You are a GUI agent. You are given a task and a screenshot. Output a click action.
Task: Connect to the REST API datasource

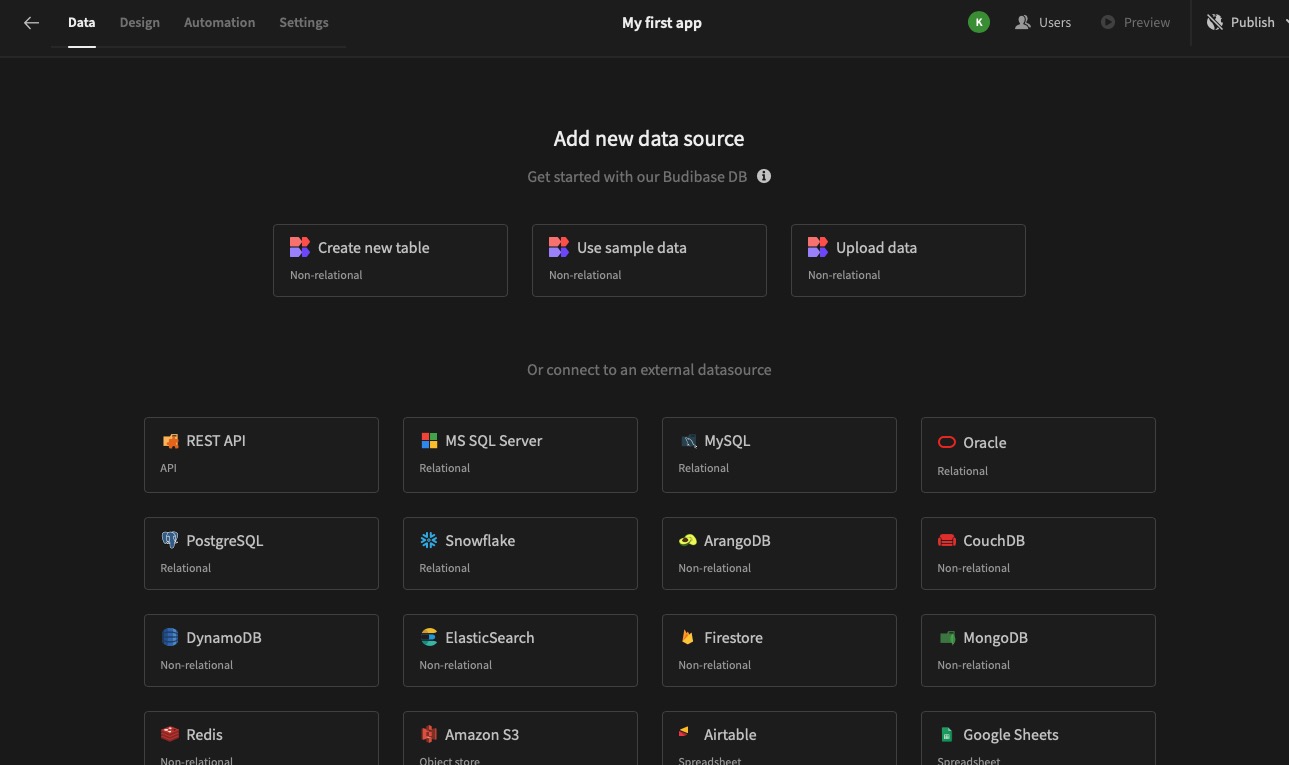click(261, 455)
